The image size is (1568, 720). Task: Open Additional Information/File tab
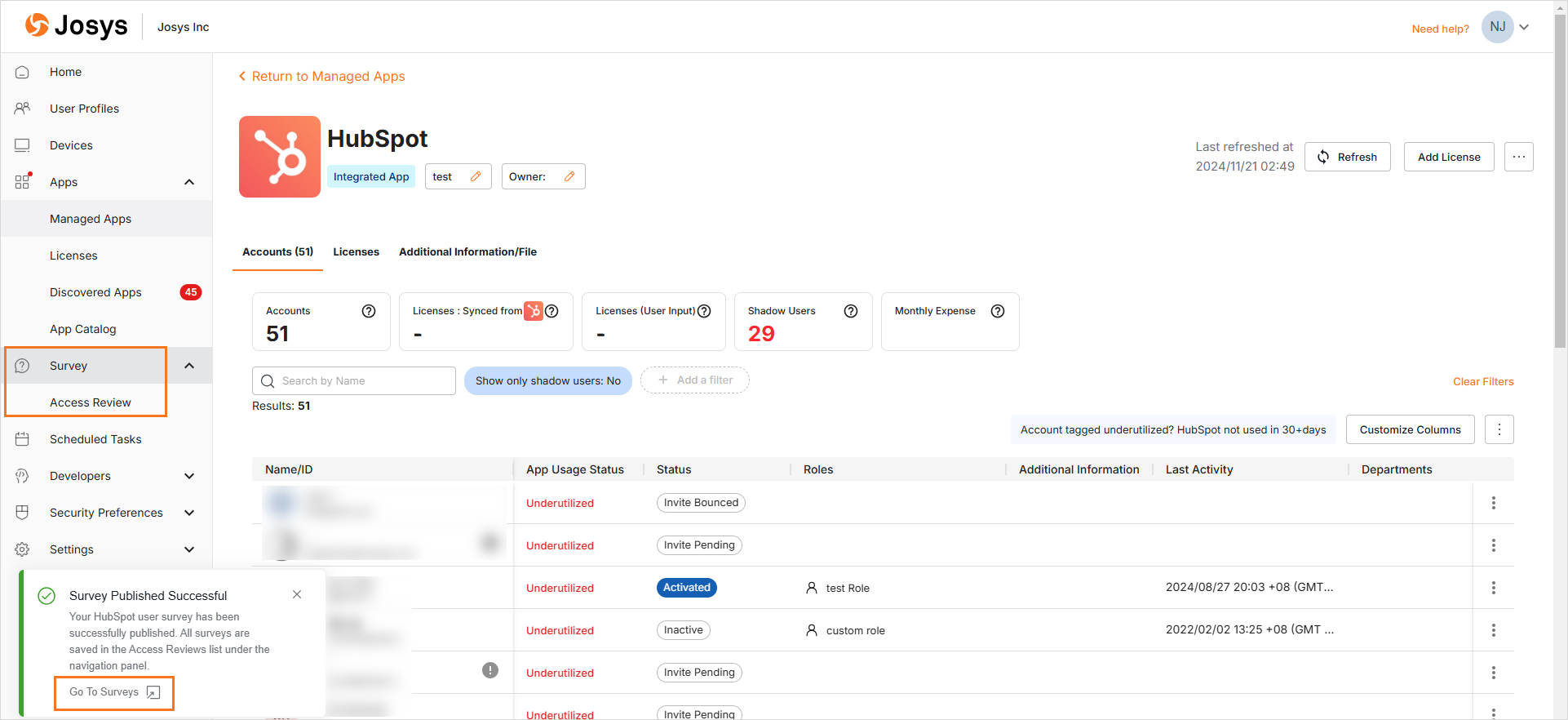[x=467, y=252]
